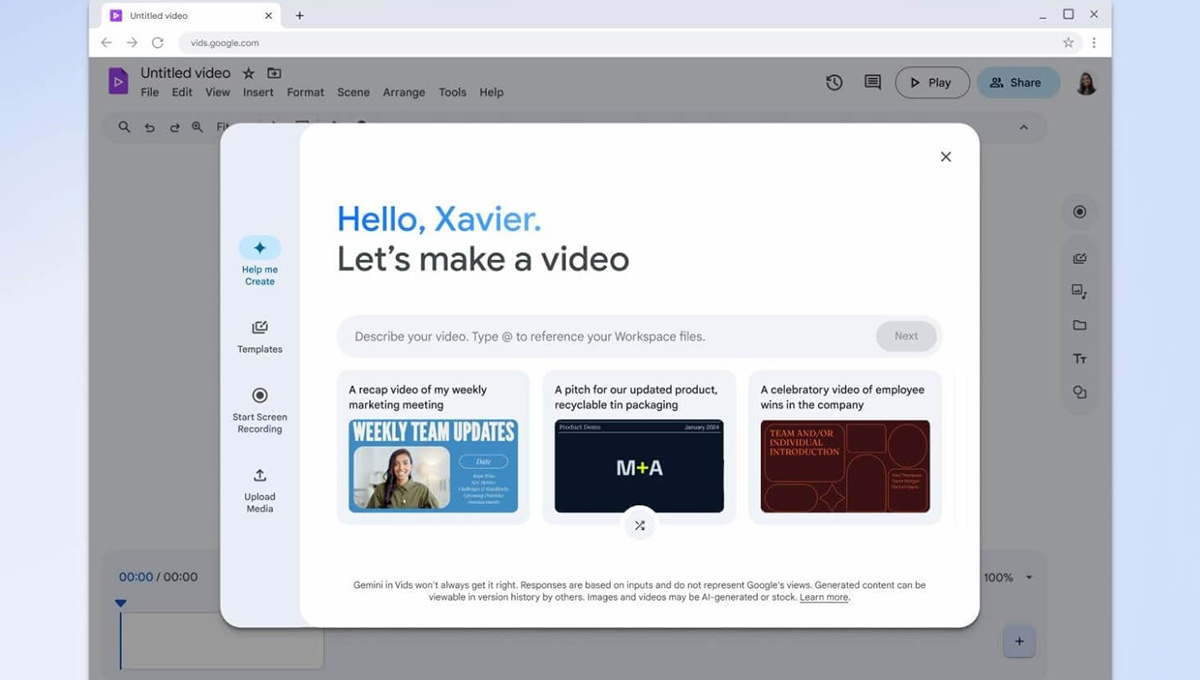Go back in the browser
The image size is (1200, 680).
coord(106,43)
